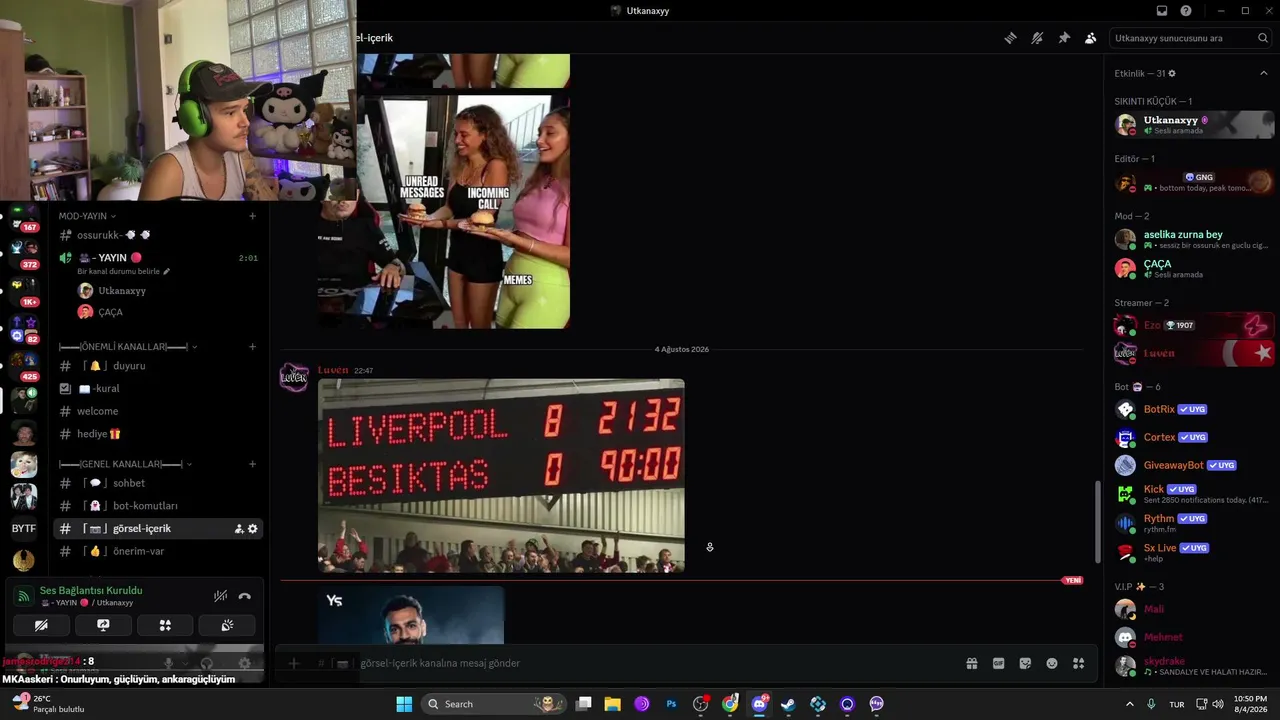Click the Windows taskbar Search box
This screenshot has width=1280, height=720.
tap(494, 704)
